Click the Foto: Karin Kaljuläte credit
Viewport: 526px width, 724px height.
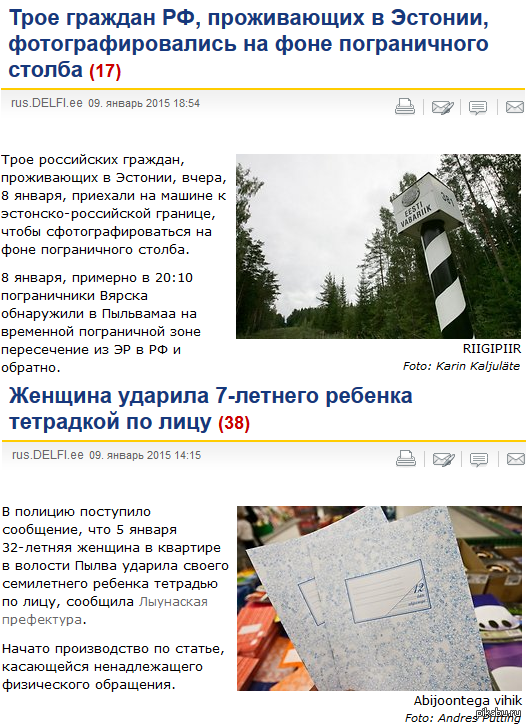461,366
